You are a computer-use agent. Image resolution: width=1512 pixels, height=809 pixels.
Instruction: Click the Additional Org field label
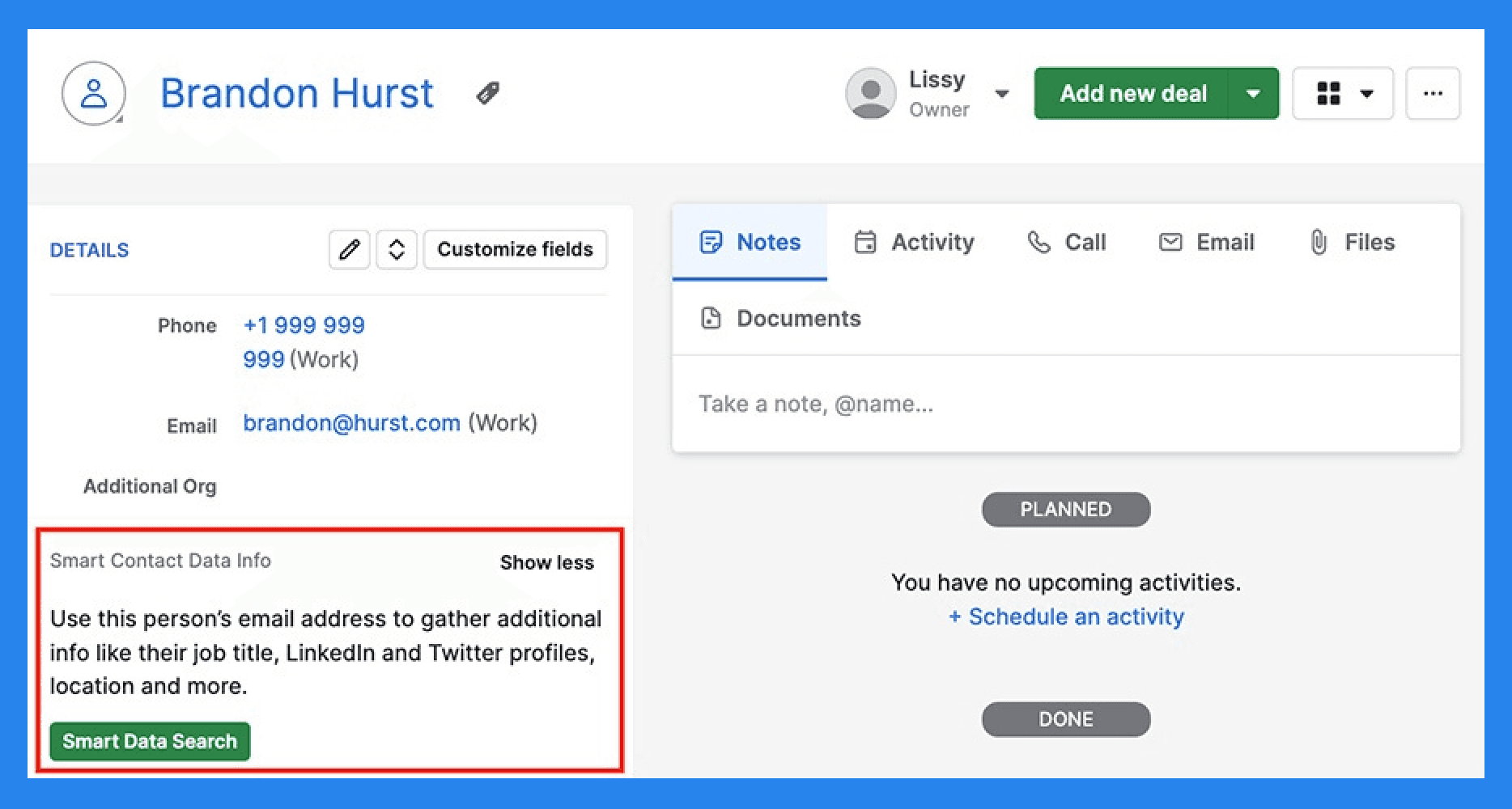pyautogui.click(x=150, y=486)
